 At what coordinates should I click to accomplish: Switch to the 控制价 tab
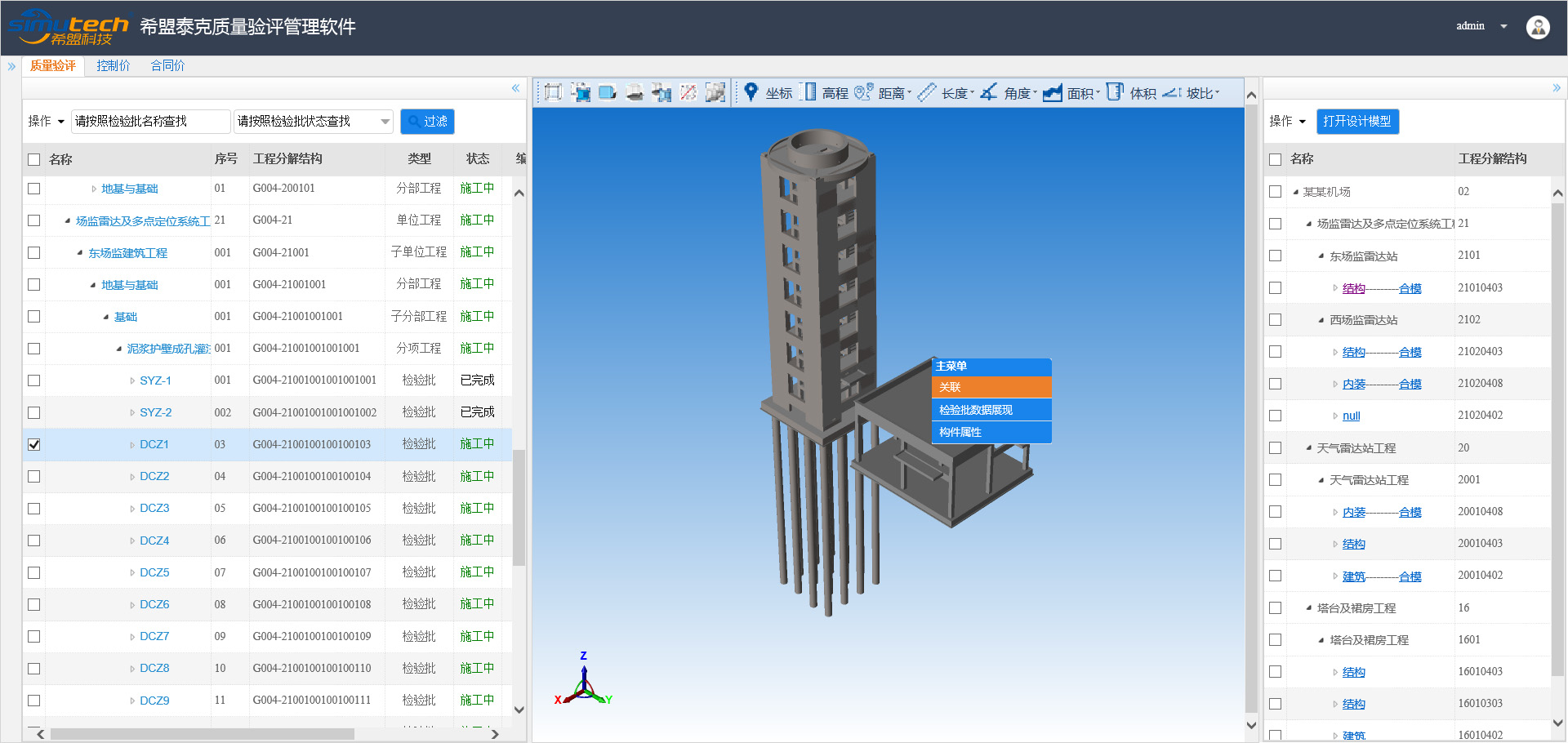[x=113, y=66]
